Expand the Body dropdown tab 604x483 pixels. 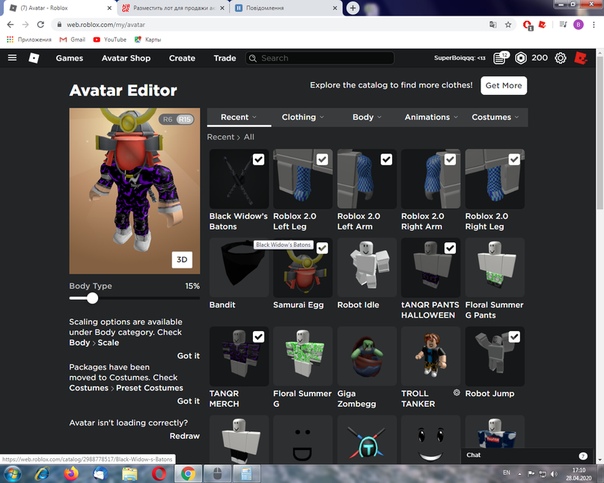[367, 117]
